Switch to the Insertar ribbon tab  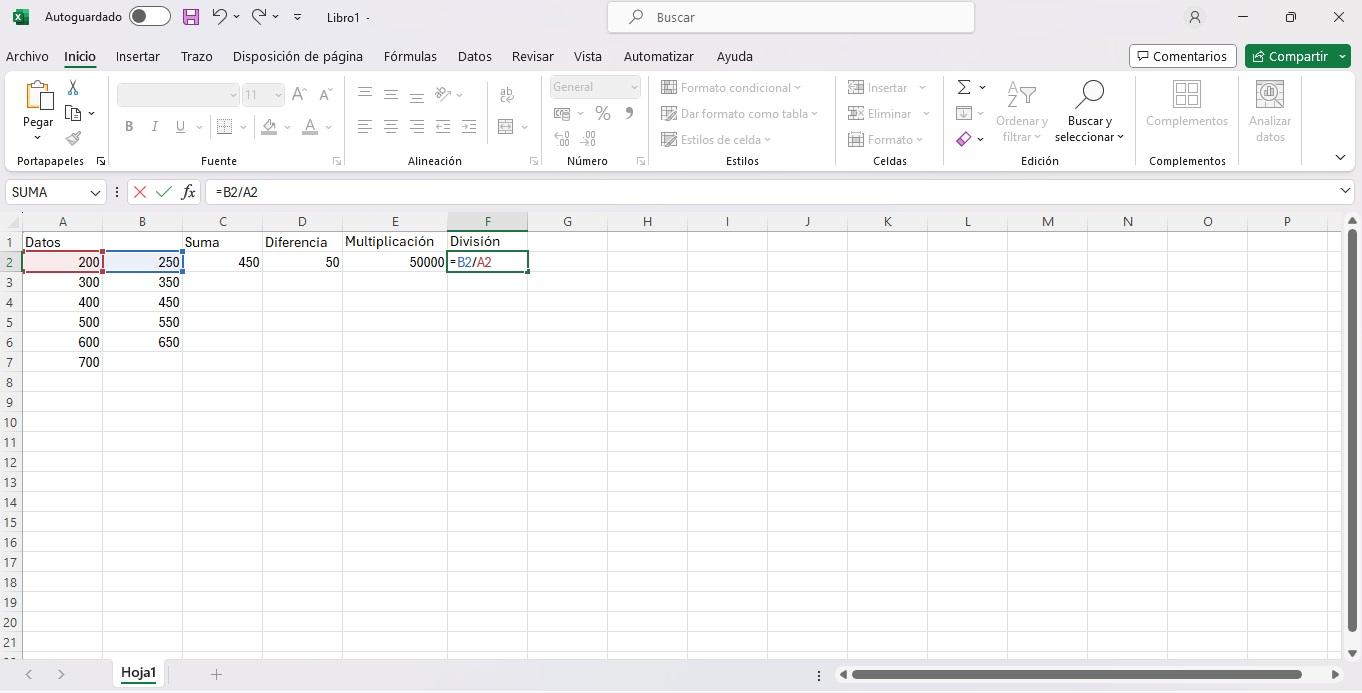138,56
